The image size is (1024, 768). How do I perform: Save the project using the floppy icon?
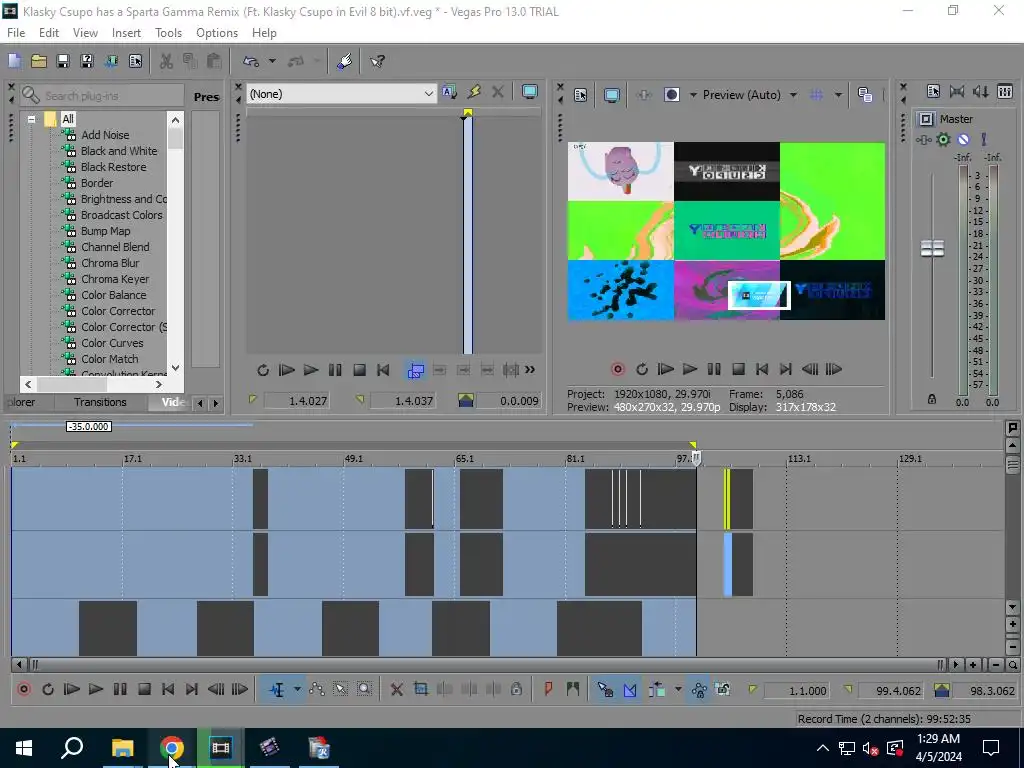coord(63,61)
